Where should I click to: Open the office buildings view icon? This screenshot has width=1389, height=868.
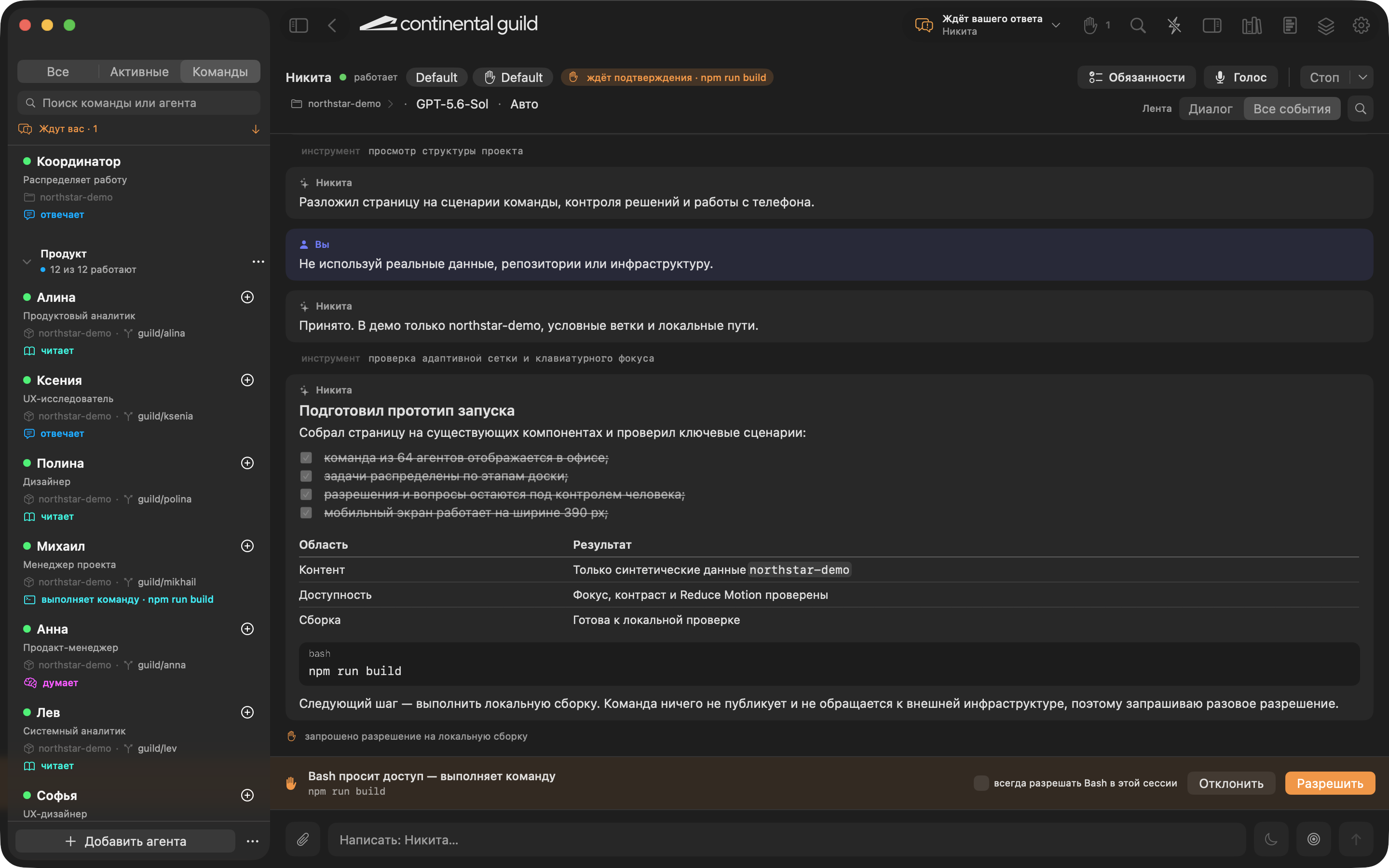pos(1251,25)
